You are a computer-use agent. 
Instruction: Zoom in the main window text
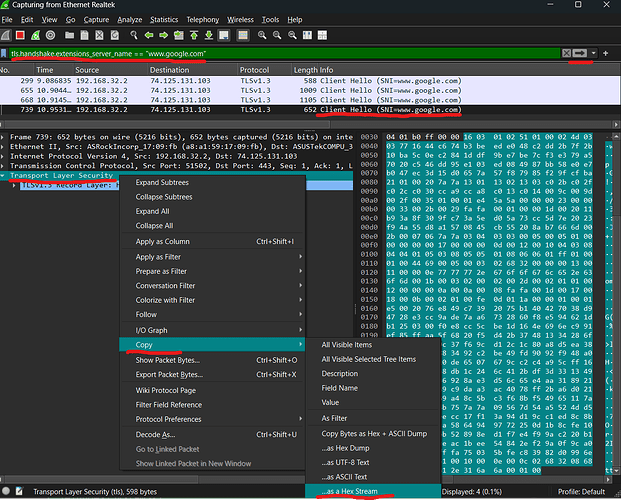262,35
